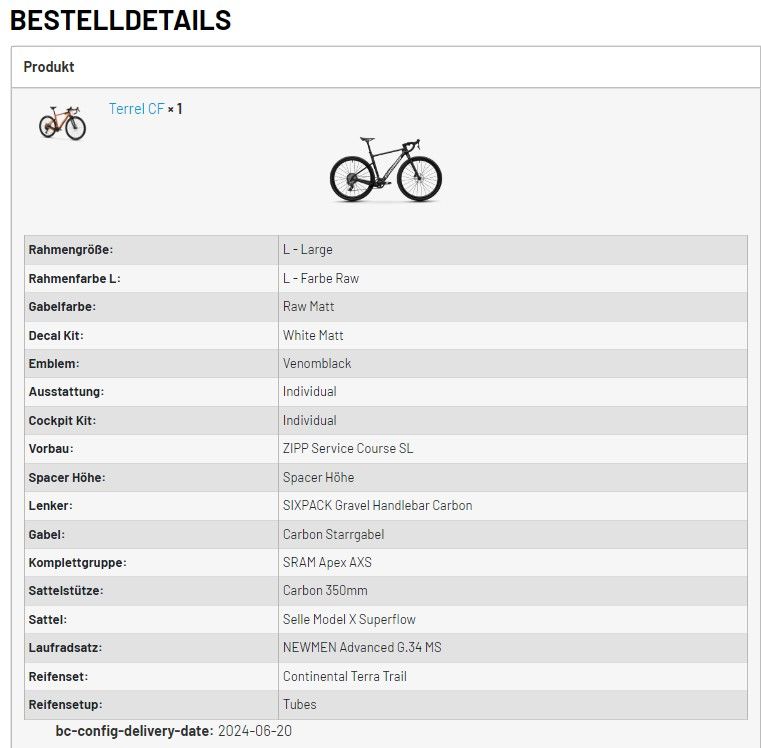Click the NEWMEN Advanced G.34 MS cell
Screen dimensions: 761x748
coord(362,647)
